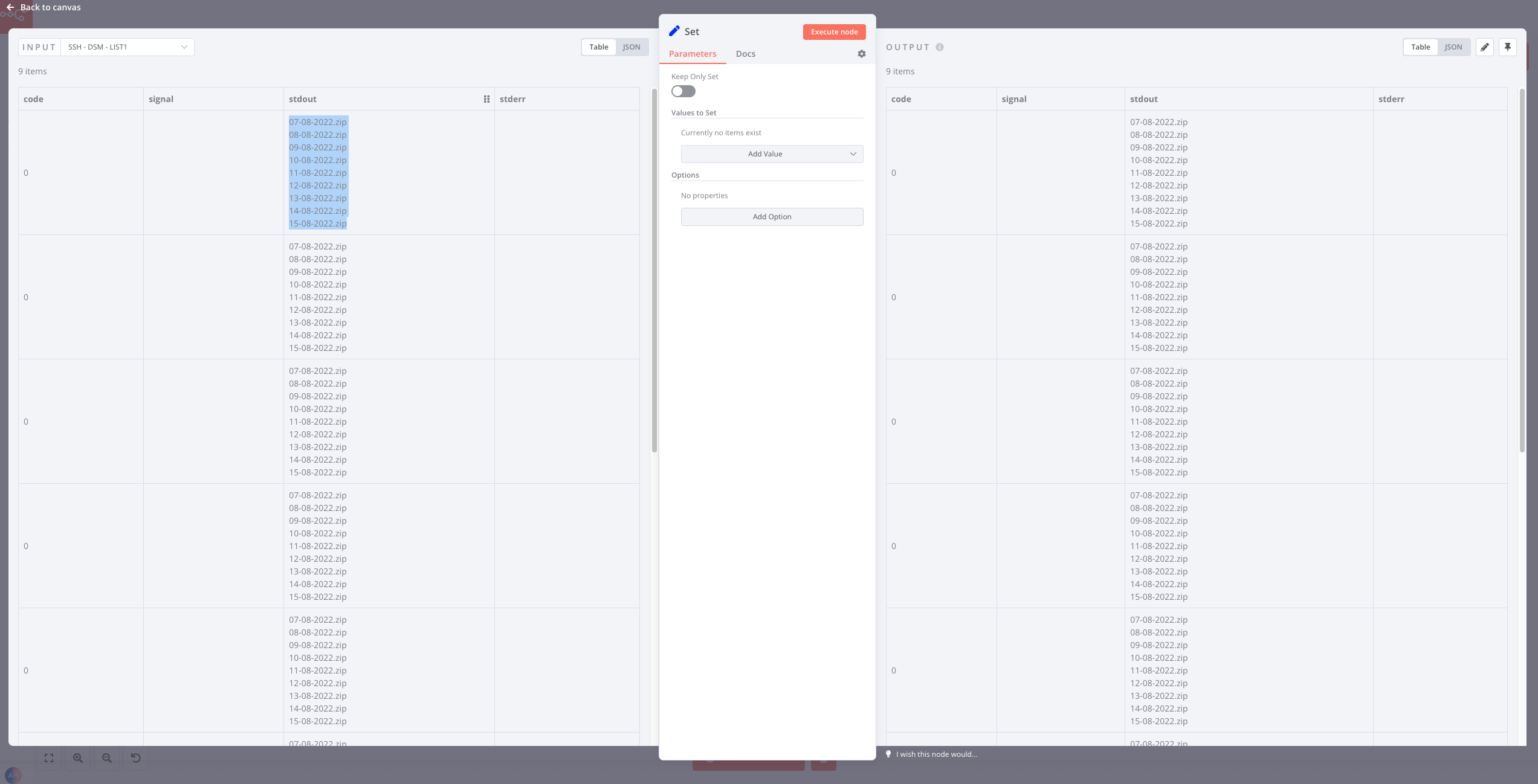Click the Back to canvas arrow icon

tap(10, 7)
